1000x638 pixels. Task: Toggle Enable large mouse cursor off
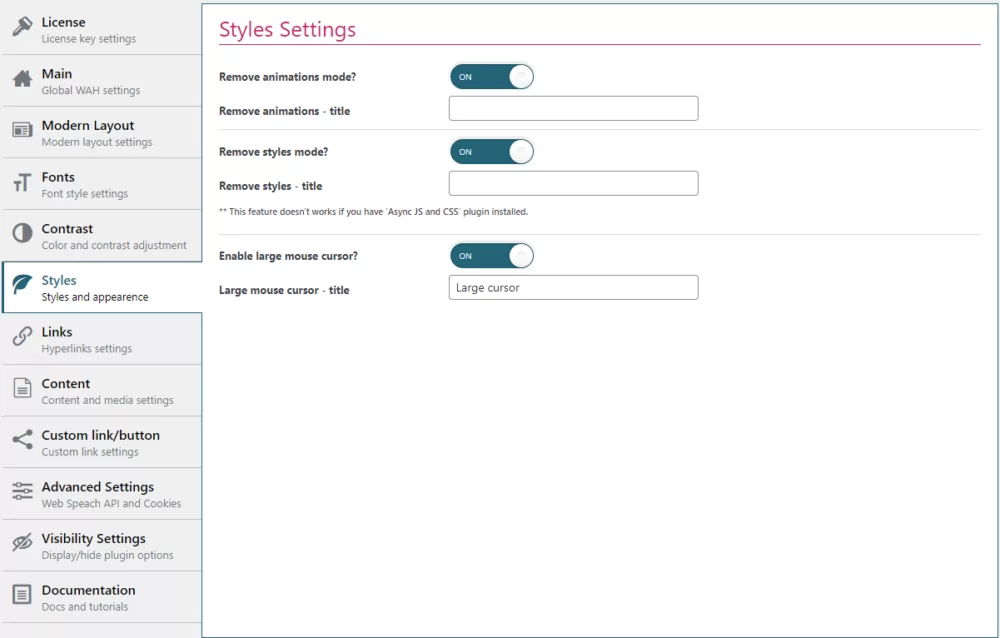pos(491,255)
